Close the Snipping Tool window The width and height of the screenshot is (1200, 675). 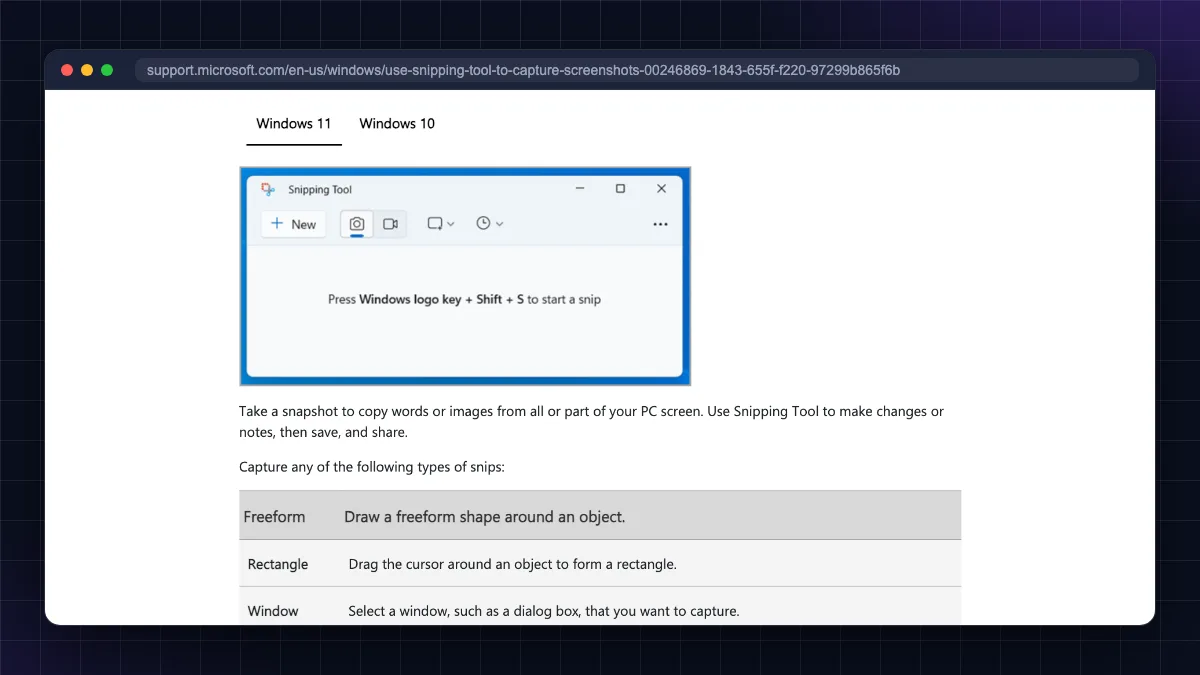(661, 188)
